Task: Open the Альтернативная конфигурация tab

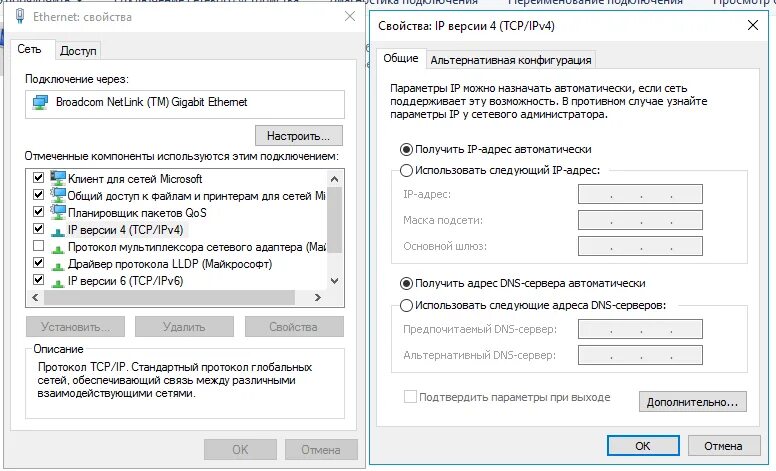Action: click(511, 60)
